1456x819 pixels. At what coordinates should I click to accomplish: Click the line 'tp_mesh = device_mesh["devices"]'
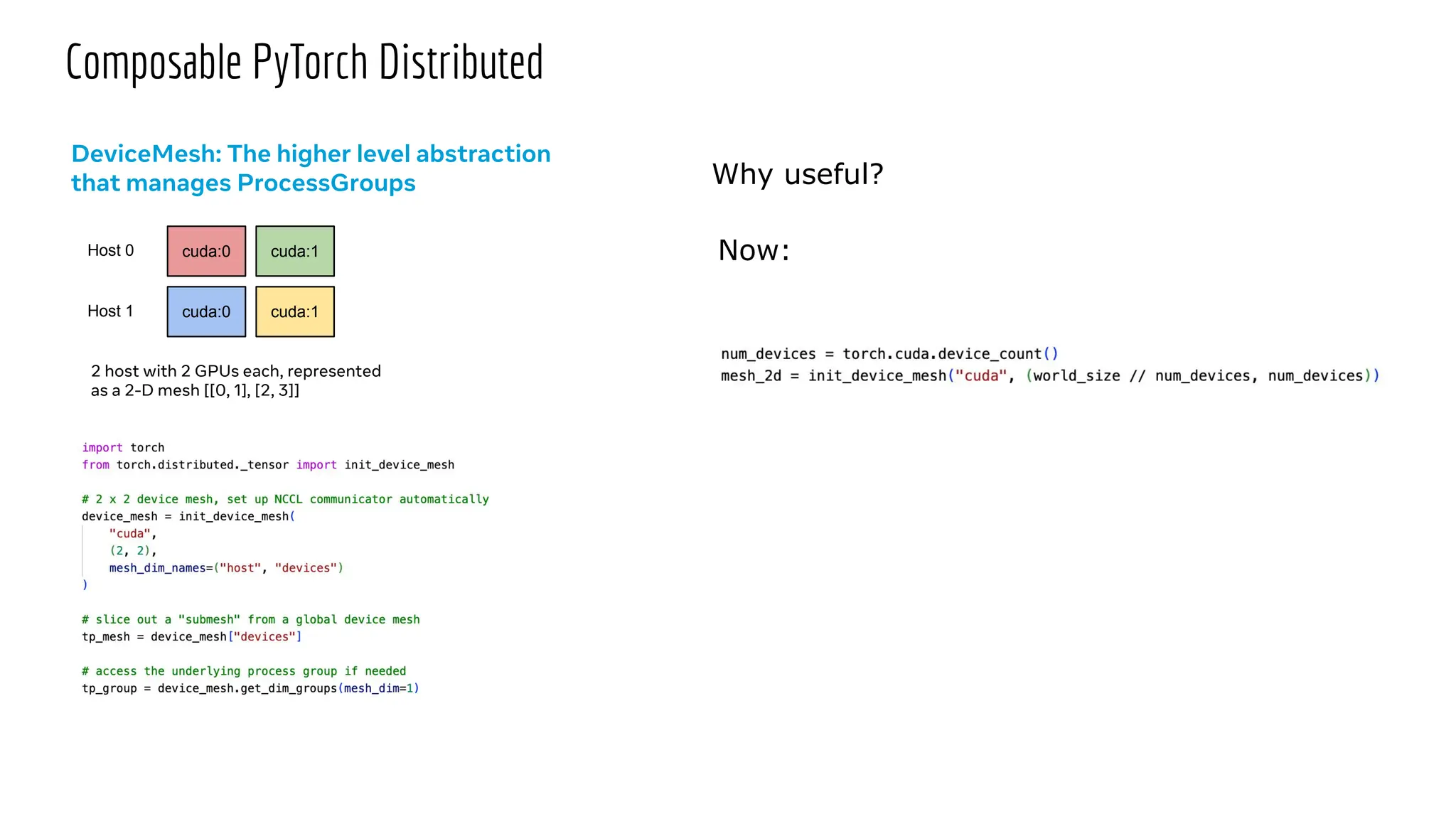(x=192, y=637)
